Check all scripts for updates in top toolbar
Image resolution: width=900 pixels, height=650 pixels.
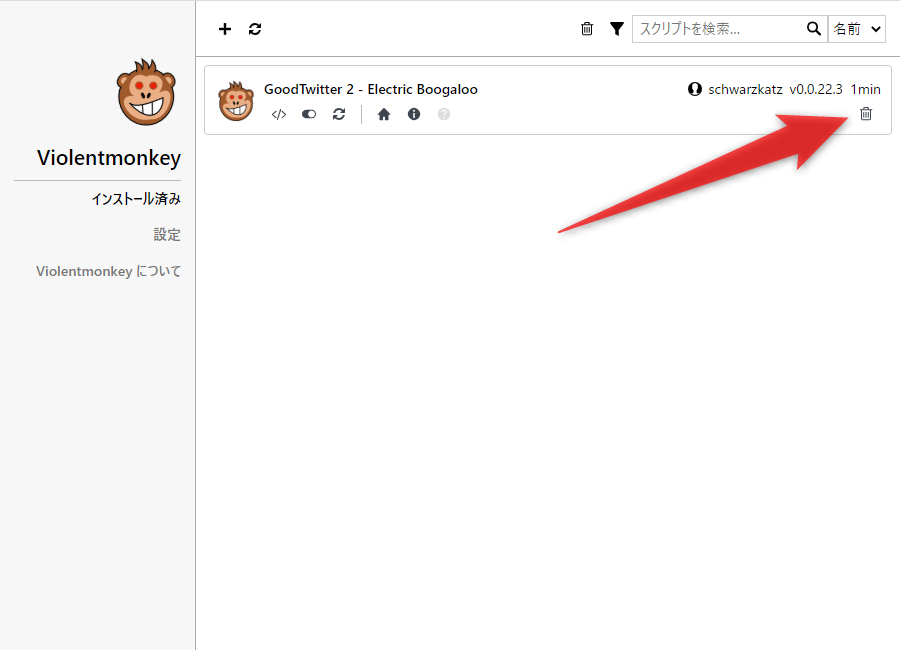tap(255, 29)
